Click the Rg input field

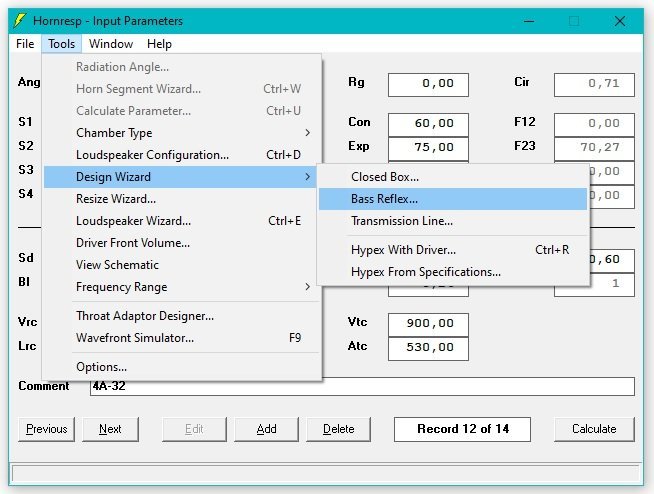click(x=428, y=85)
